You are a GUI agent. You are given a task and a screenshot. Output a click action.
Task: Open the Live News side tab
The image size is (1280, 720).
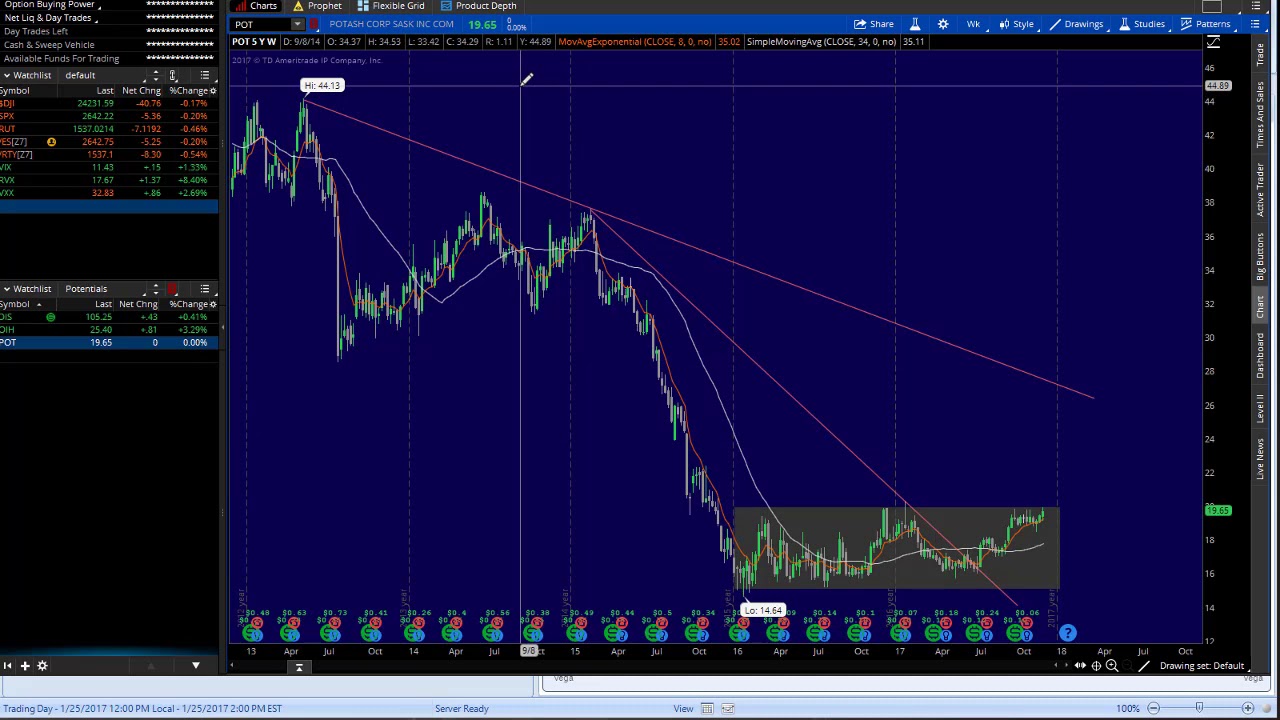click(1260, 460)
